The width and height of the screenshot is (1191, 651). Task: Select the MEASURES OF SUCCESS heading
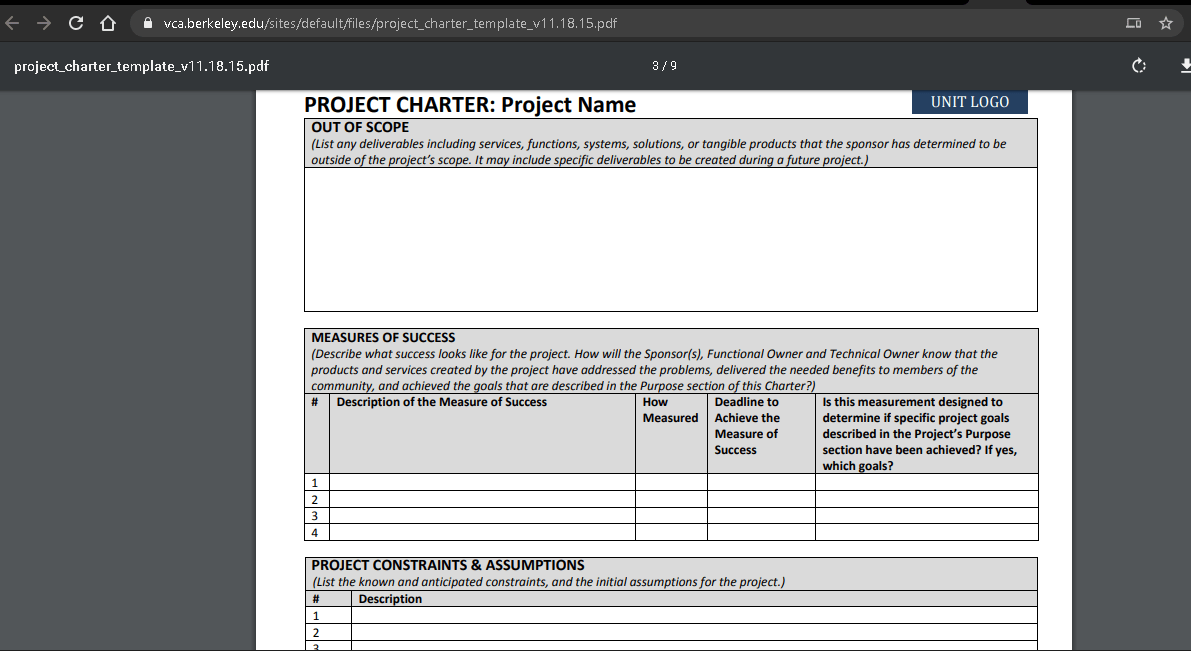click(383, 337)
